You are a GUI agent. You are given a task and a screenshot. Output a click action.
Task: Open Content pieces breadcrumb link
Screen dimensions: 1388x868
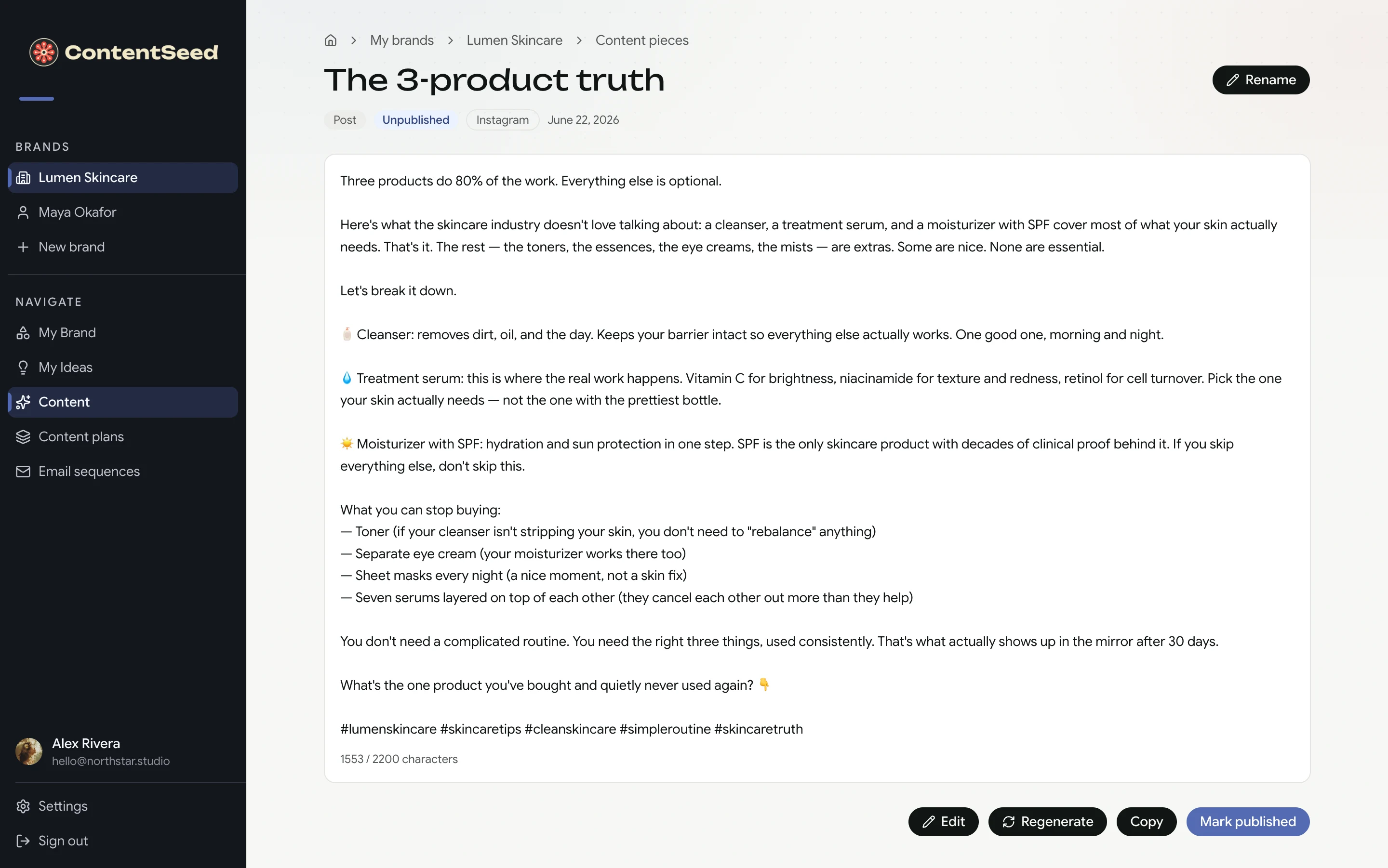tap(641, 40)
